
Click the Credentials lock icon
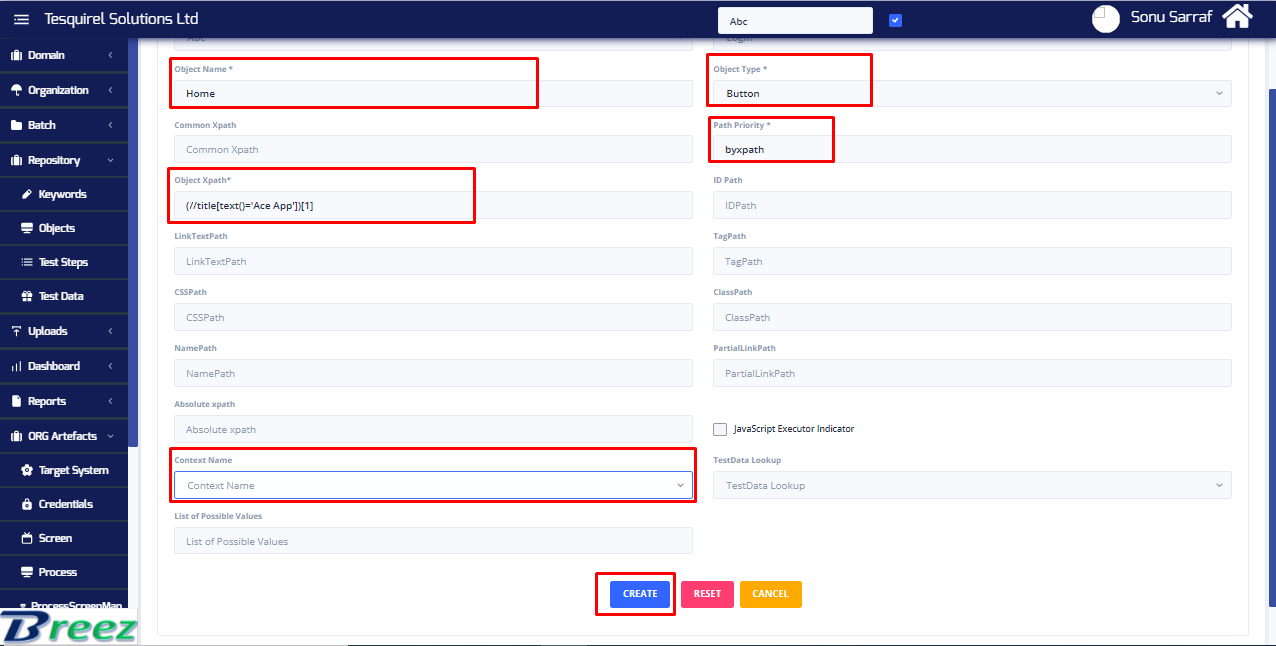point(28,504)
